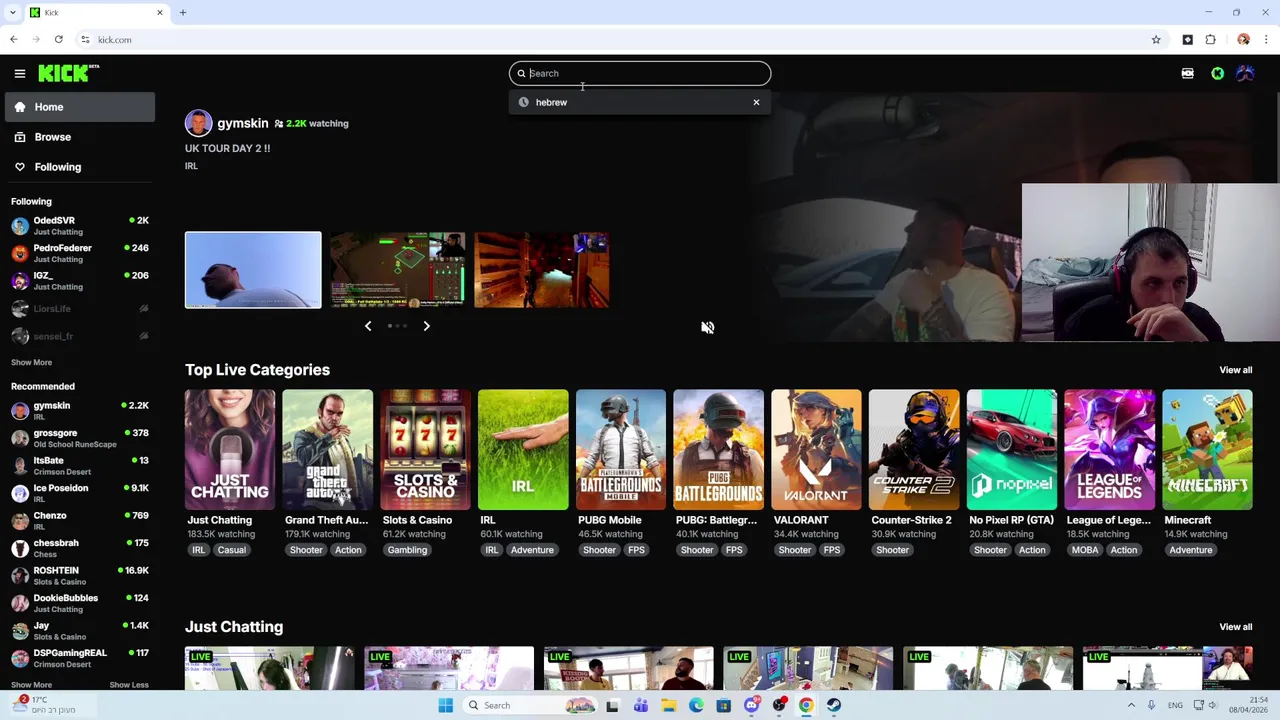Open the green Kick coins icon
Viewport: 1280px width, 720px height.
[1217, 73]
